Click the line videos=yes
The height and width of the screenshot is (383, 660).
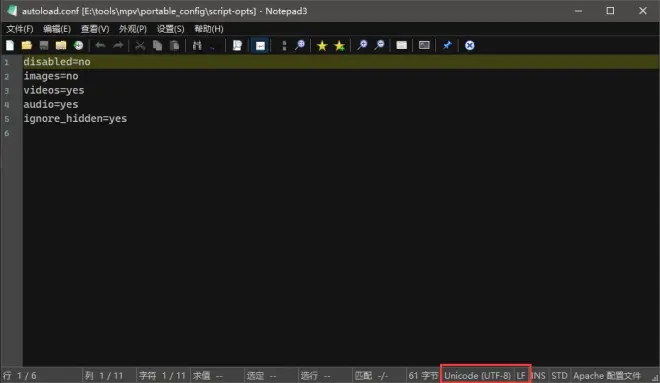[54, 90]
